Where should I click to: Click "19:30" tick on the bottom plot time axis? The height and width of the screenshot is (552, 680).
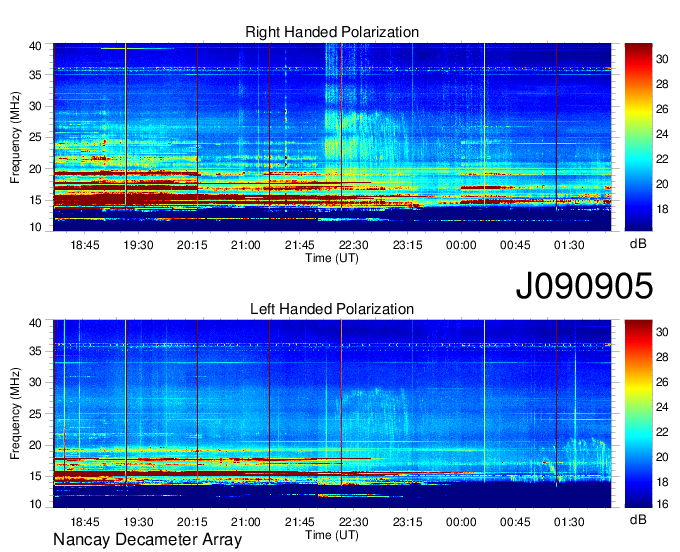click(138, 522)
